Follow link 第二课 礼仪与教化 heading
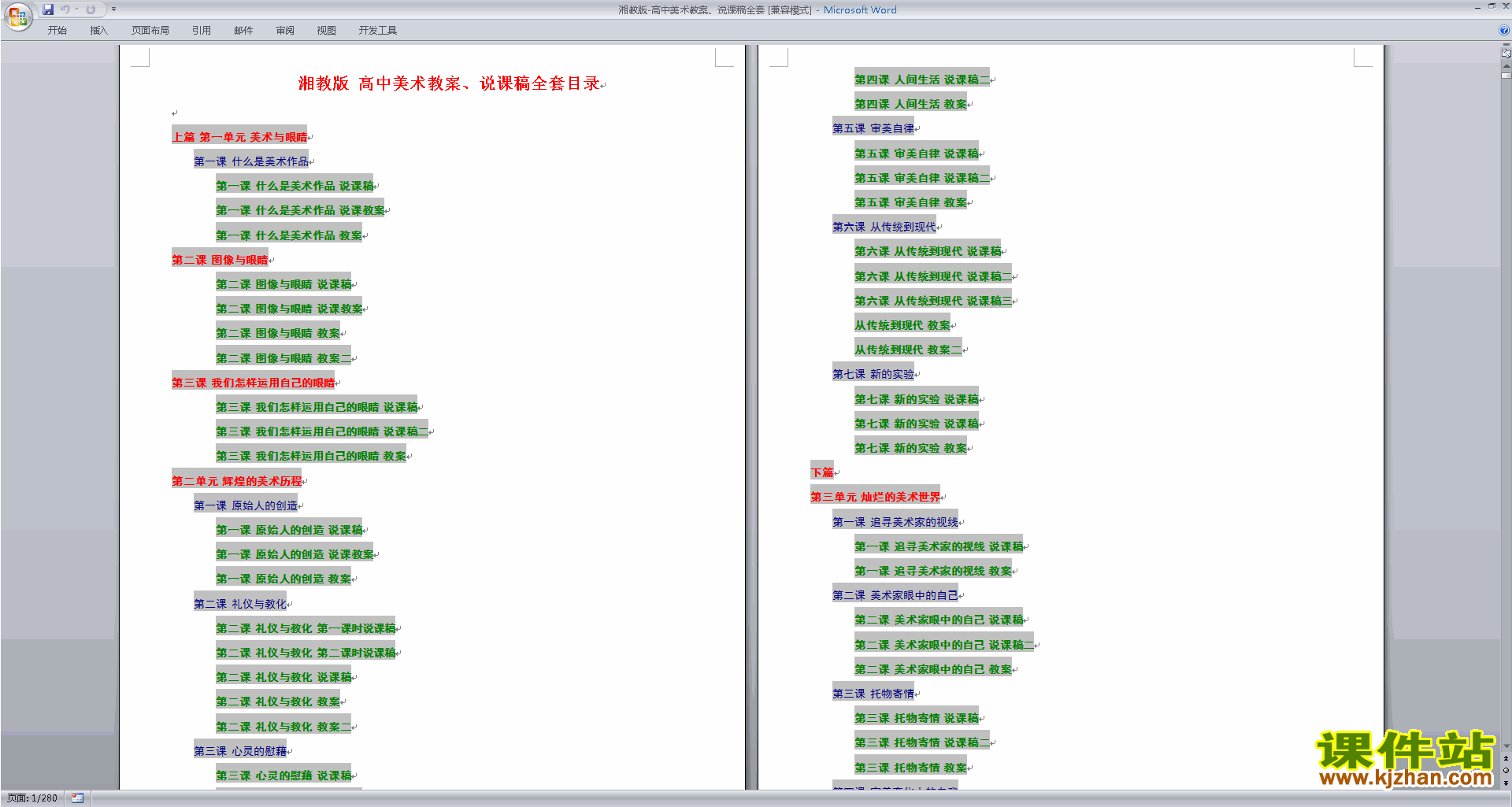1512x807 pixels. click(240, 604)
